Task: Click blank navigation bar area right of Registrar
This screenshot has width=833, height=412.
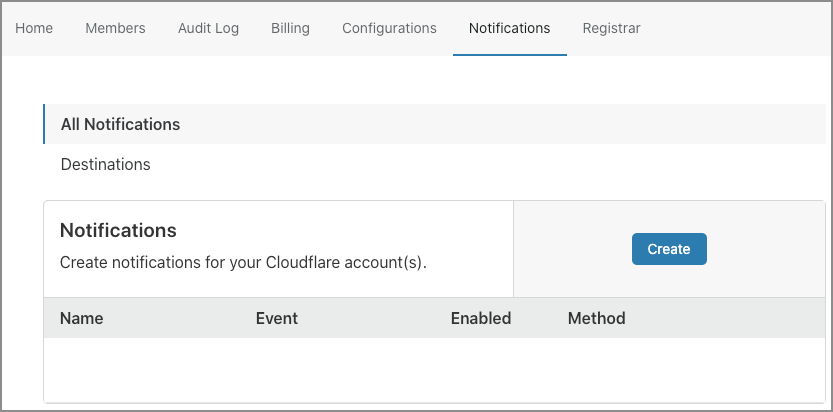Action: coord(740,28)
